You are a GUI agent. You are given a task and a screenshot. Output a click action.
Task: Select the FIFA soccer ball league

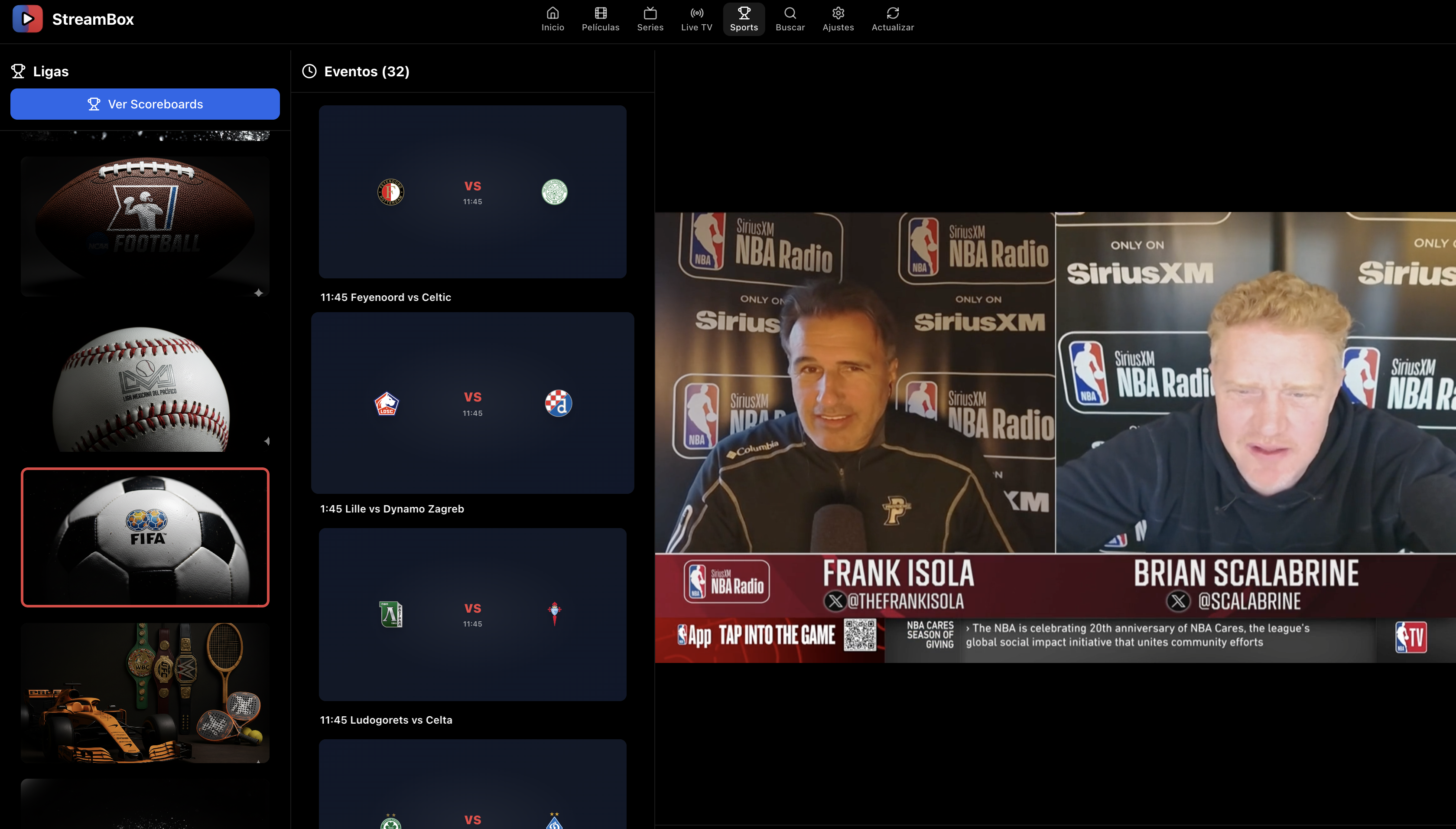(x=145, y=537)
